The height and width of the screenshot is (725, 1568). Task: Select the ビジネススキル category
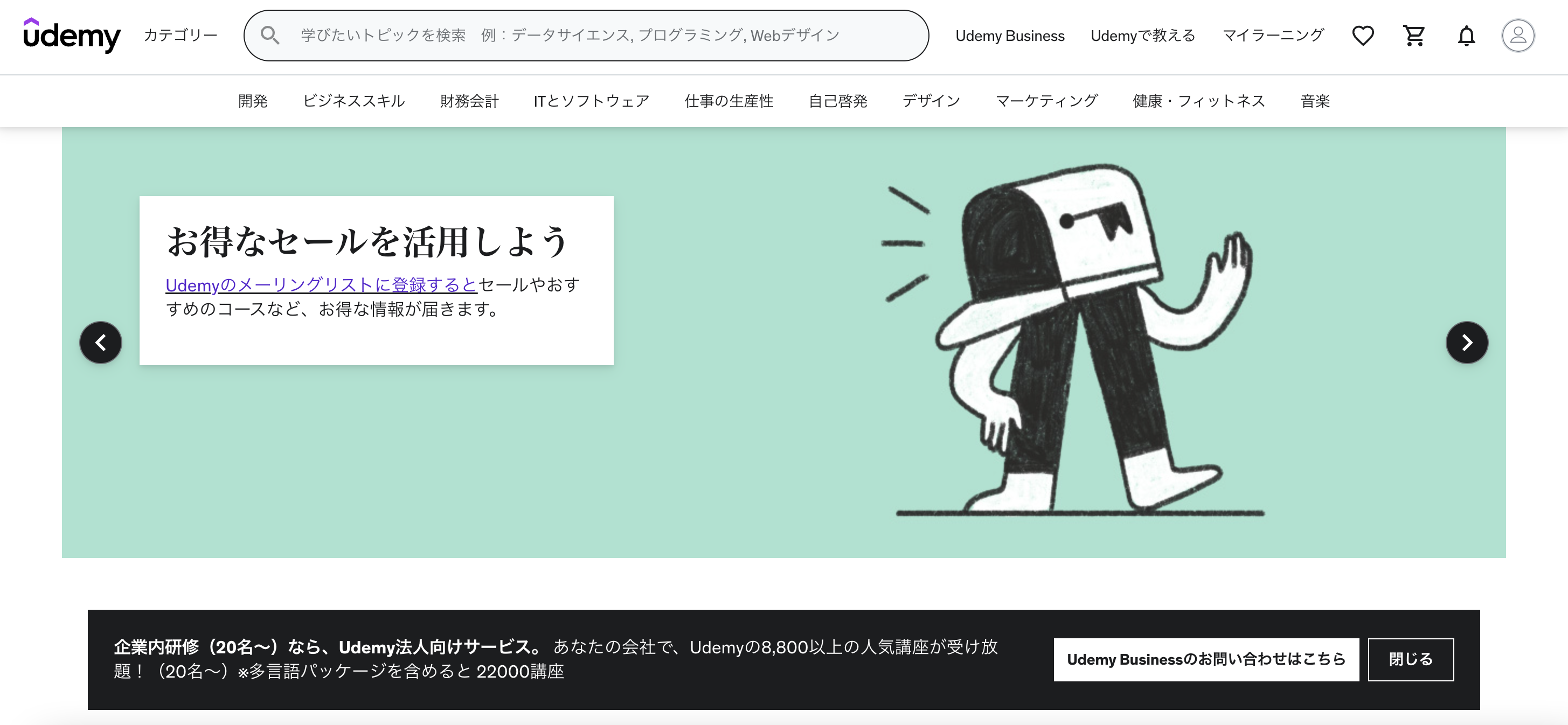point(353,101)
